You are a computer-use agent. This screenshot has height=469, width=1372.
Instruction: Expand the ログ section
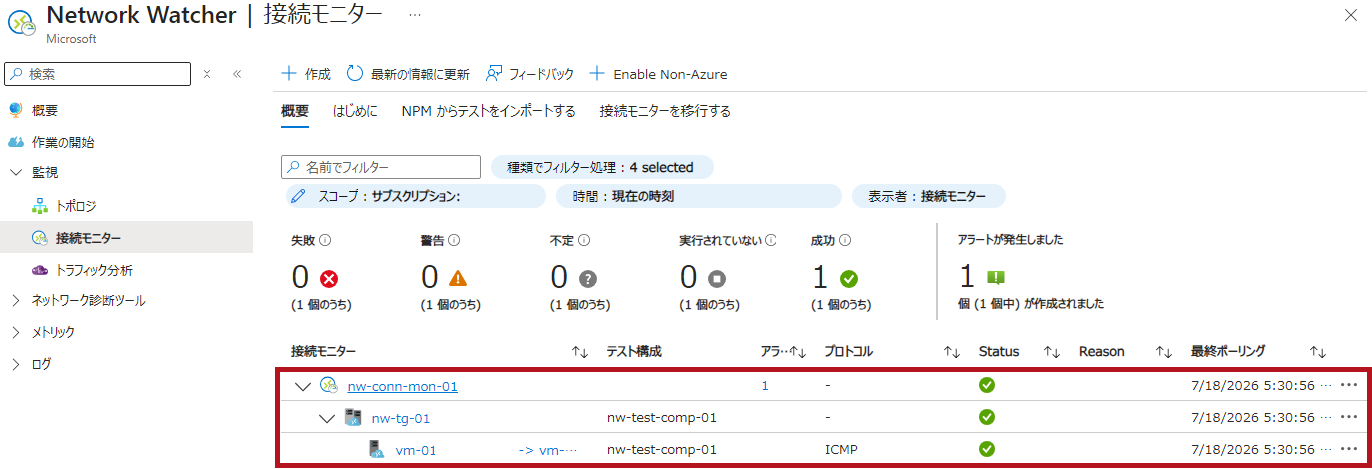click(x=15, y=364)
